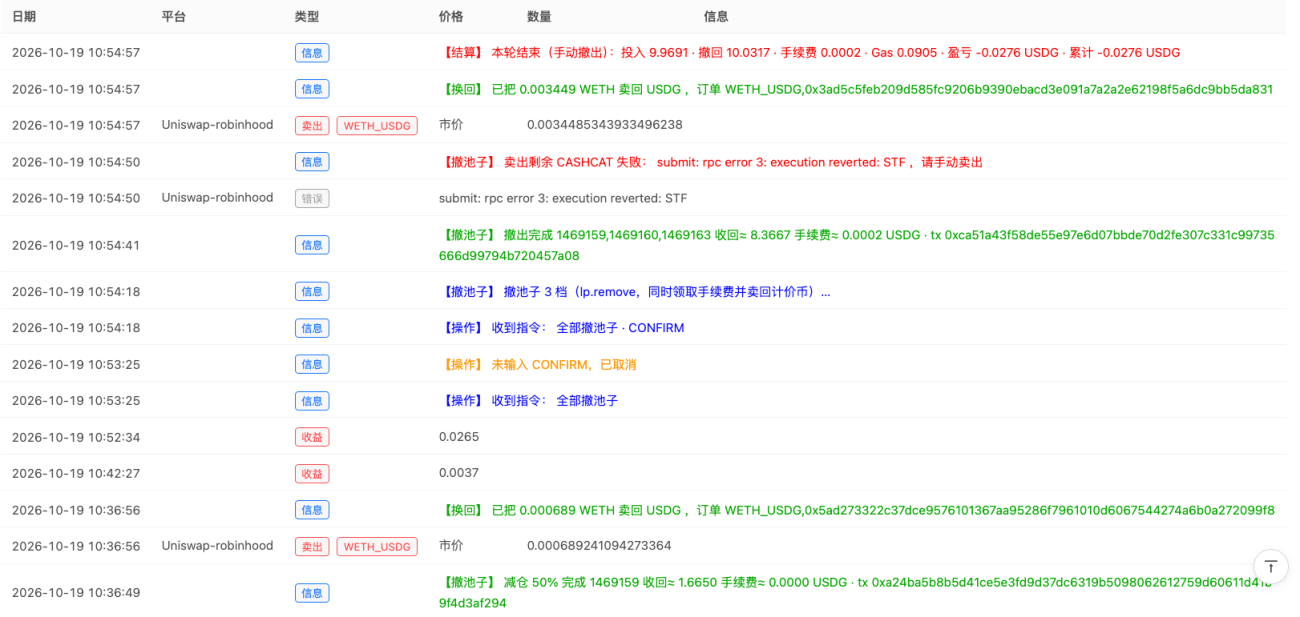Click Uniswap-robinhood in the 错误 row
The width and height of the screenshot is (1300, 617).
[217, 198]
